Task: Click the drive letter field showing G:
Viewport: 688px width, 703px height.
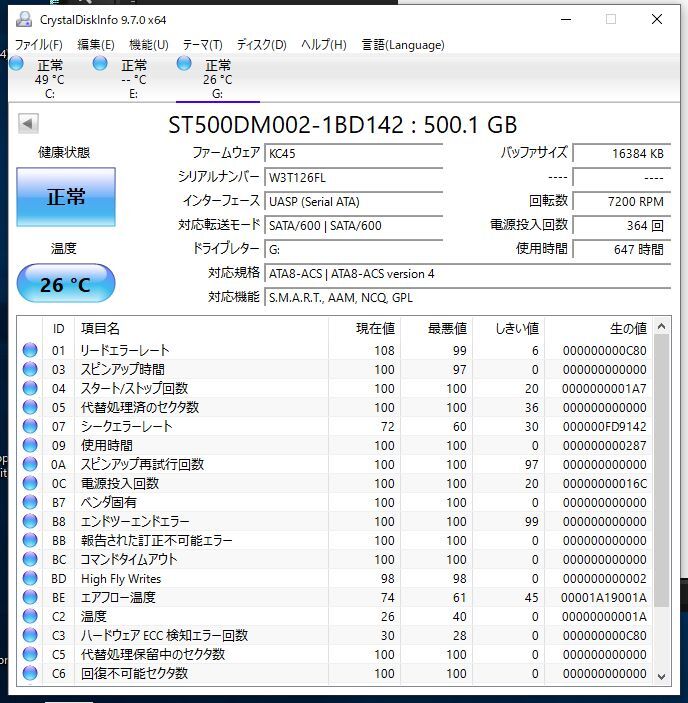Action: (x=354, y=249)
